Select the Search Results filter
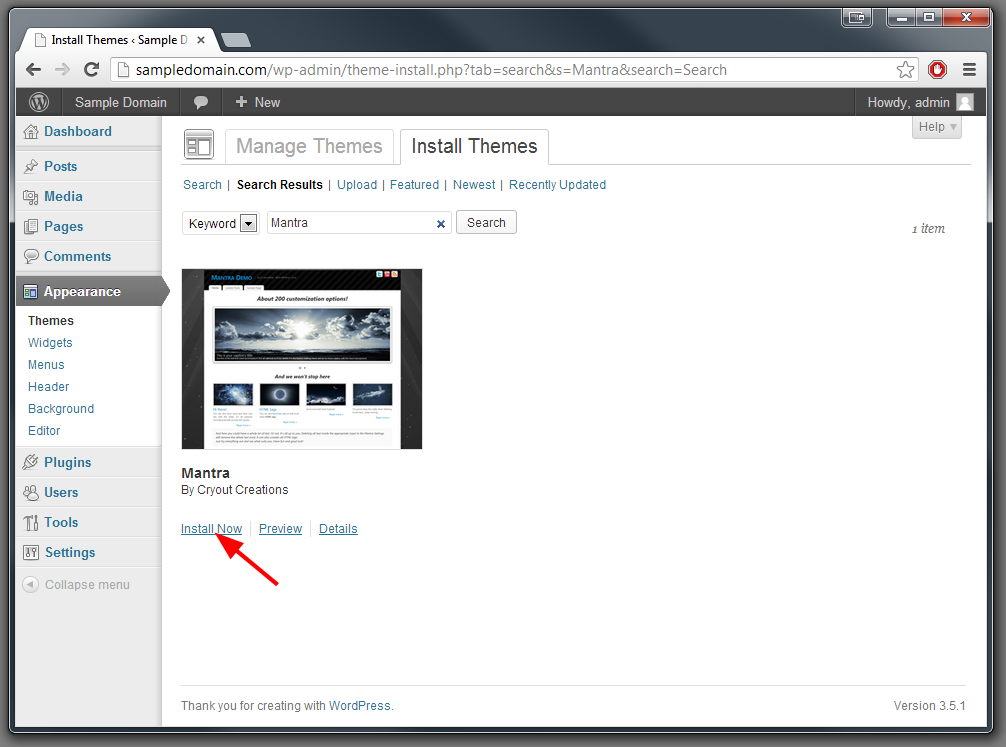Image resolution: width=1006 pixels, height=747 pixels. click(x=280, y=185)
